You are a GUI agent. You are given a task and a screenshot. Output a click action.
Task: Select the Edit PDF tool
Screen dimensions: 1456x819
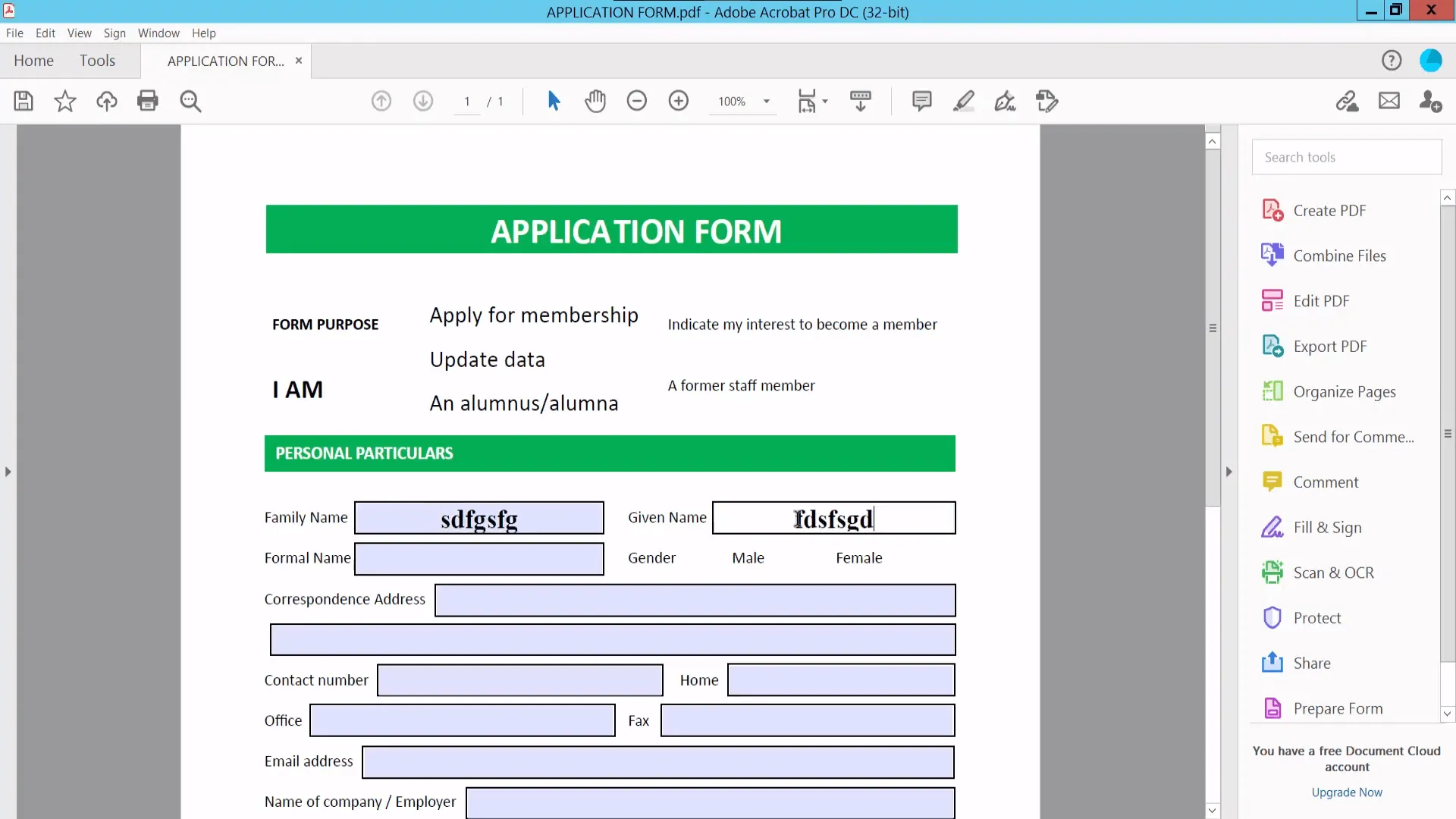[1321, 300]
